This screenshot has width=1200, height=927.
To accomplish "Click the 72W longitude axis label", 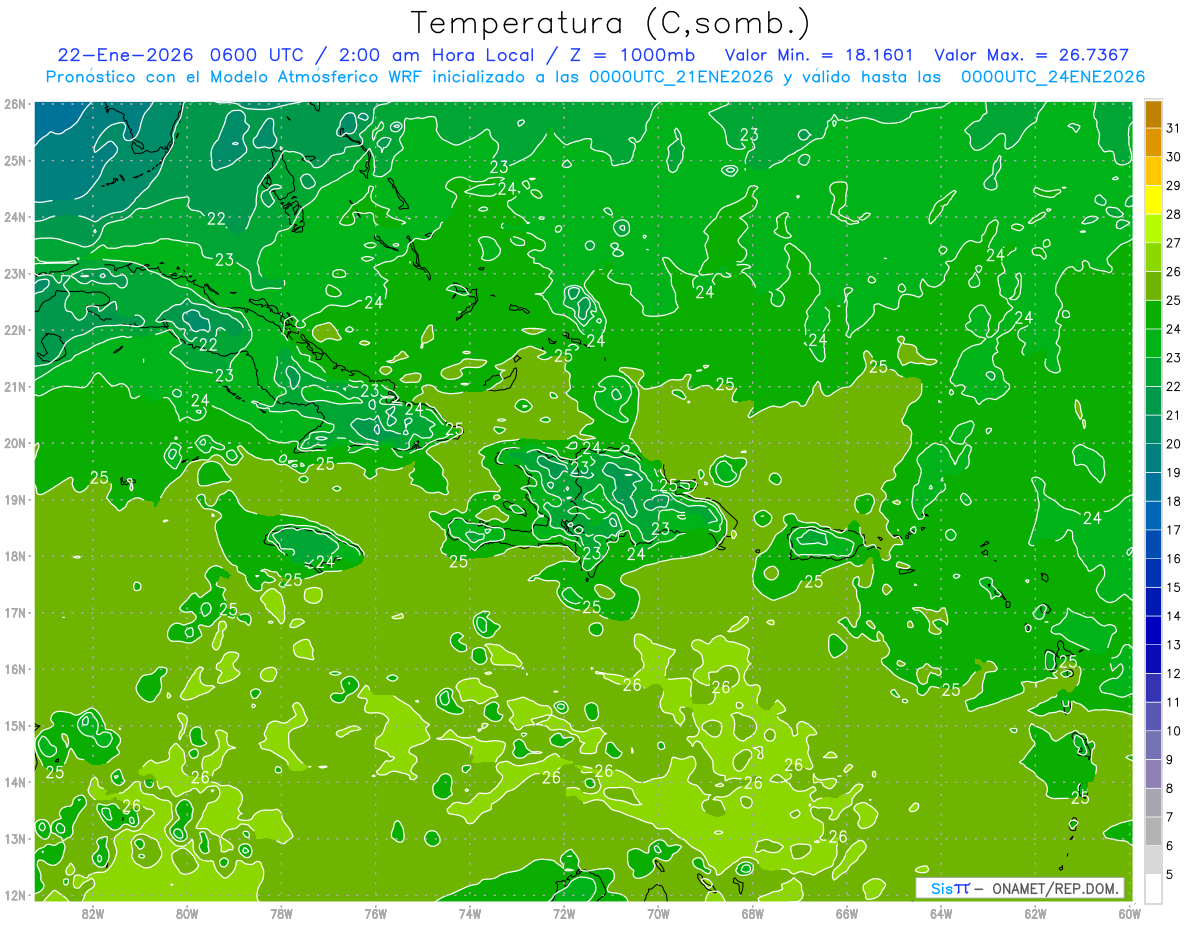I will (564, 913).
